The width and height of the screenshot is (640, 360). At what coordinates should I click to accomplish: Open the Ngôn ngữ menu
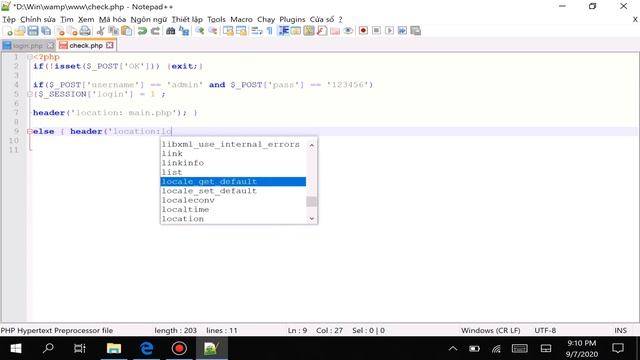tap(149, 19)
